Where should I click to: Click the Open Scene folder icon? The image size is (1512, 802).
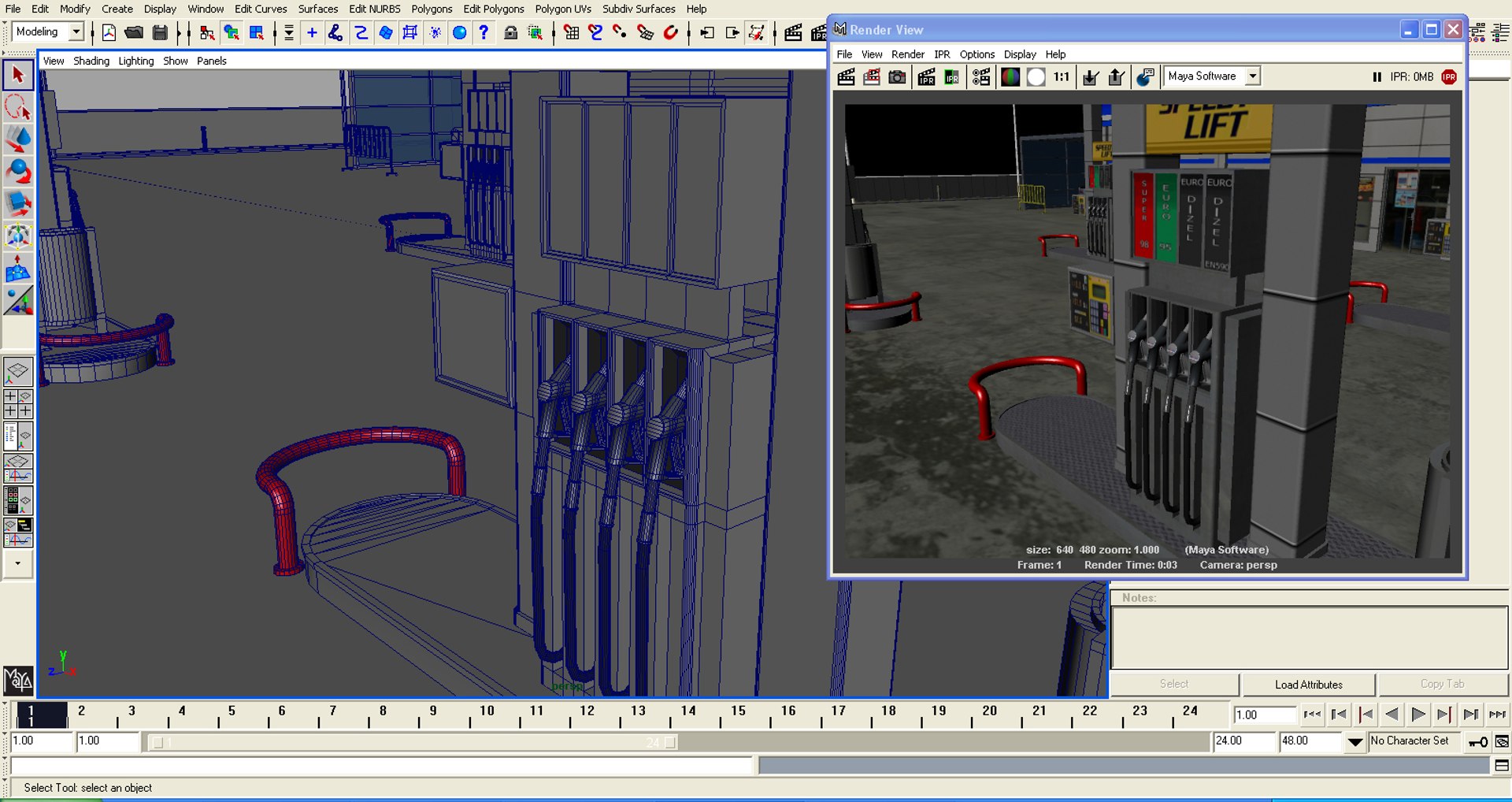[134, 32]
